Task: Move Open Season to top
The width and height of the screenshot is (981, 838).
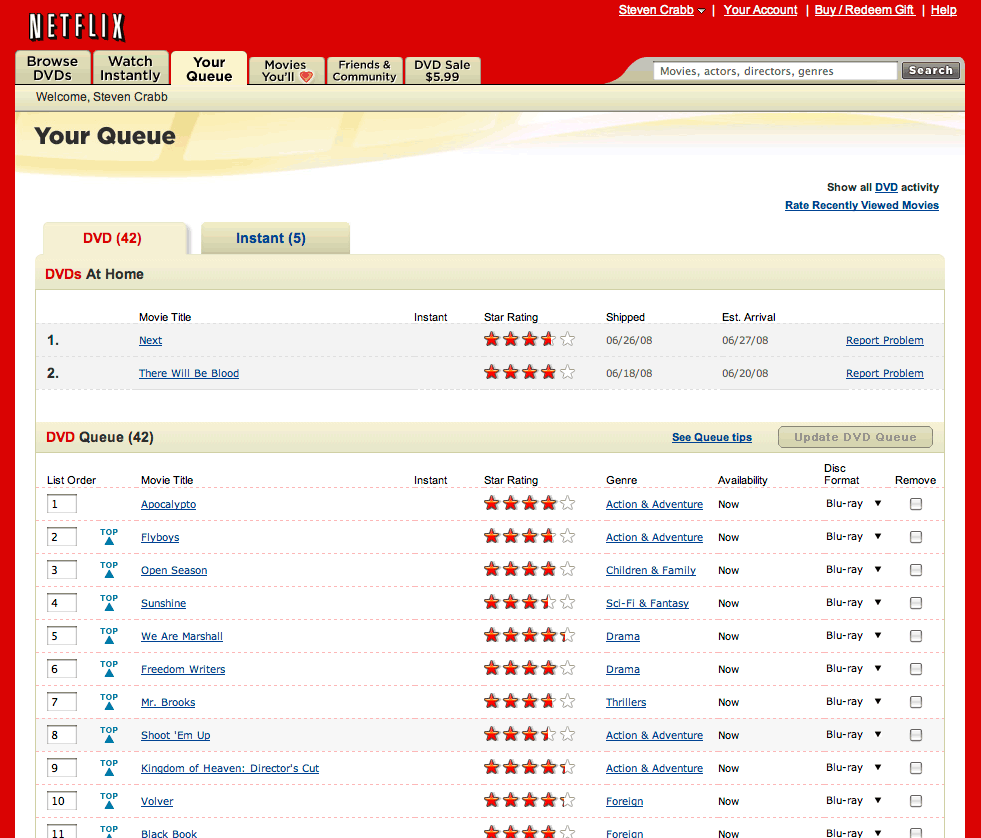Action: (x=109, y=570)
